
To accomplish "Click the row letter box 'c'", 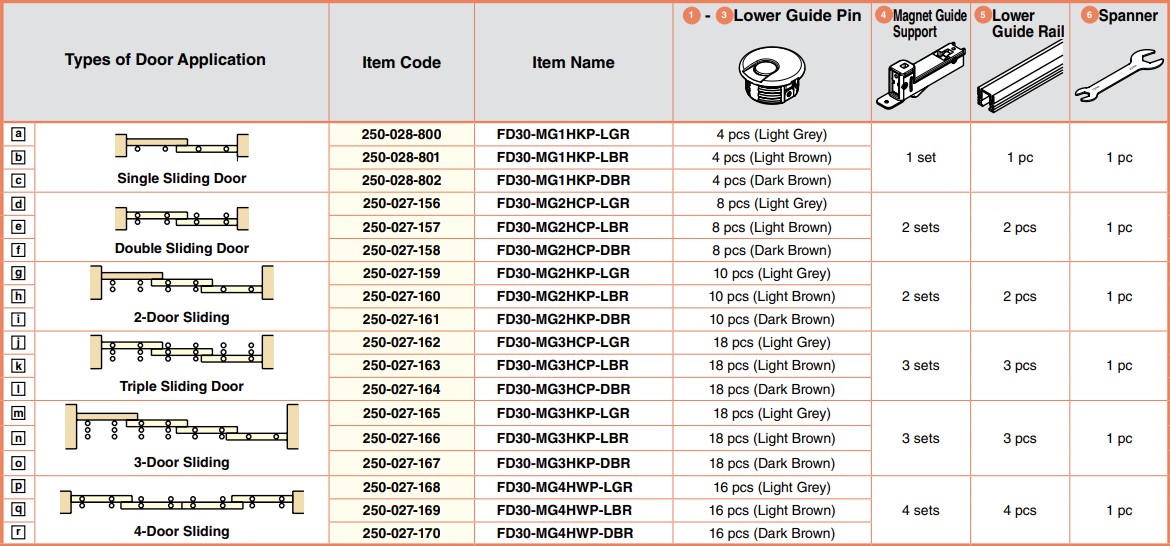I will 19,181.
